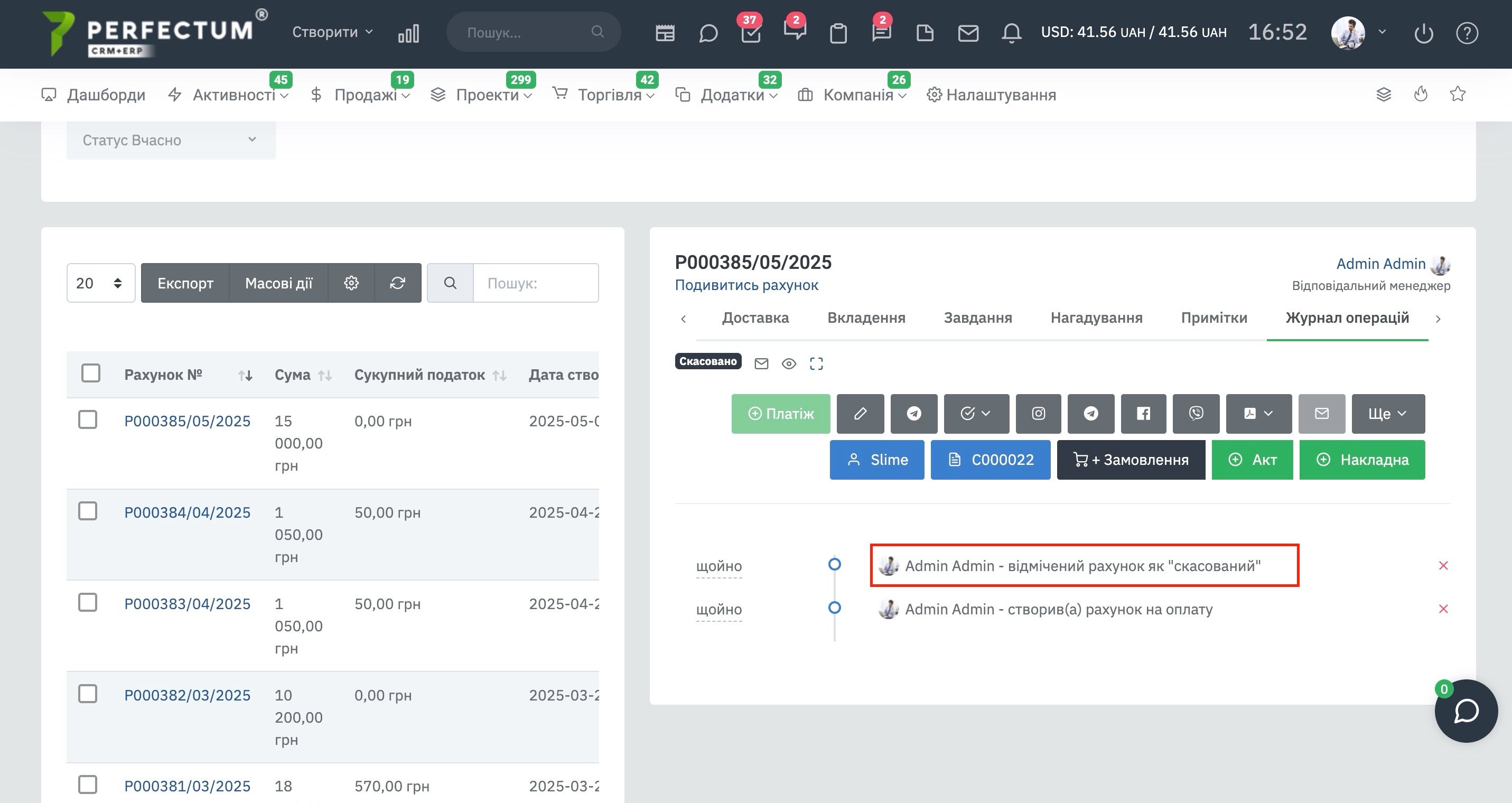Check the box for P000385/05/2025

88,419
